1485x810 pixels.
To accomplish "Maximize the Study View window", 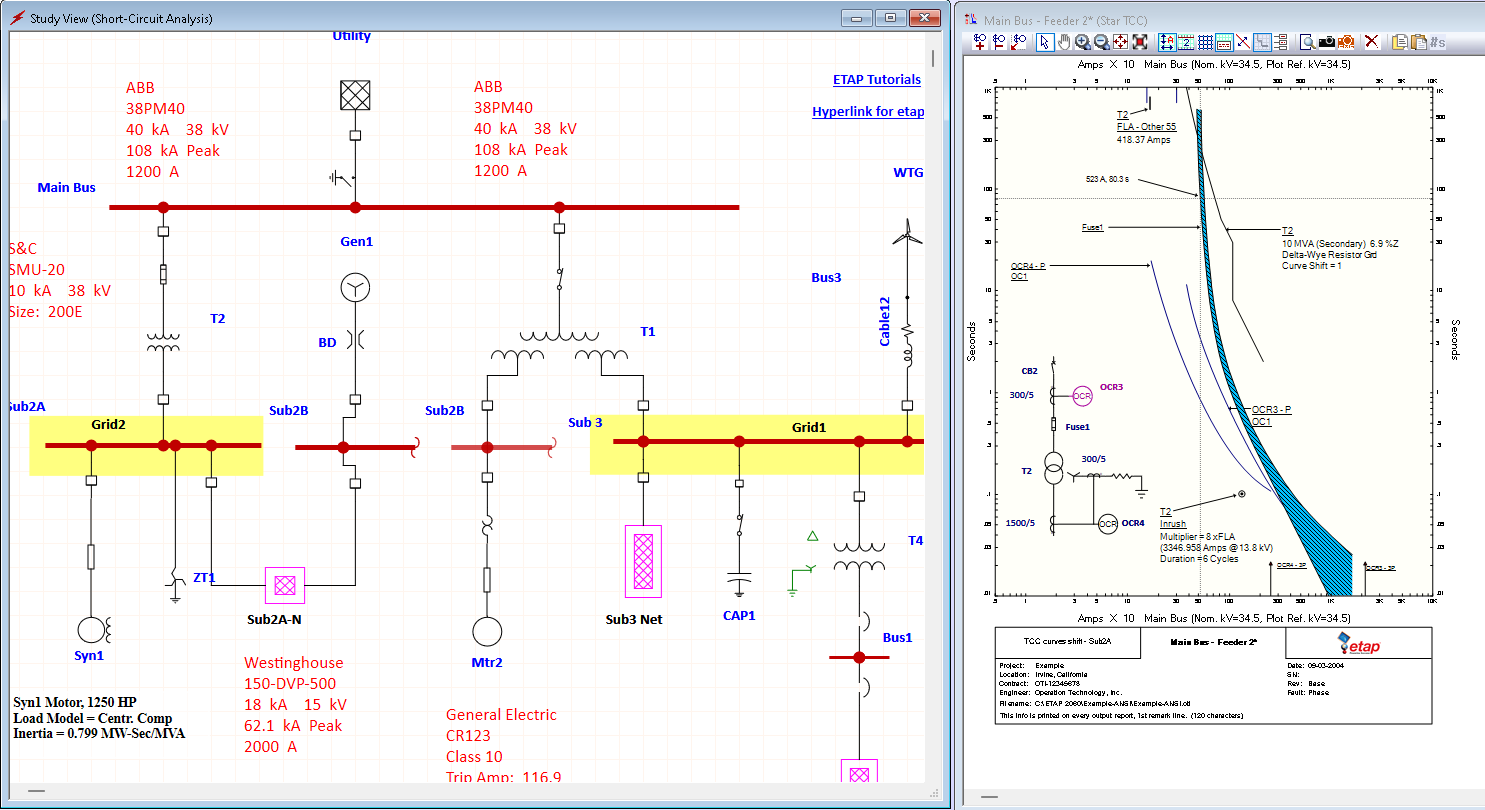I will [890, 17].
